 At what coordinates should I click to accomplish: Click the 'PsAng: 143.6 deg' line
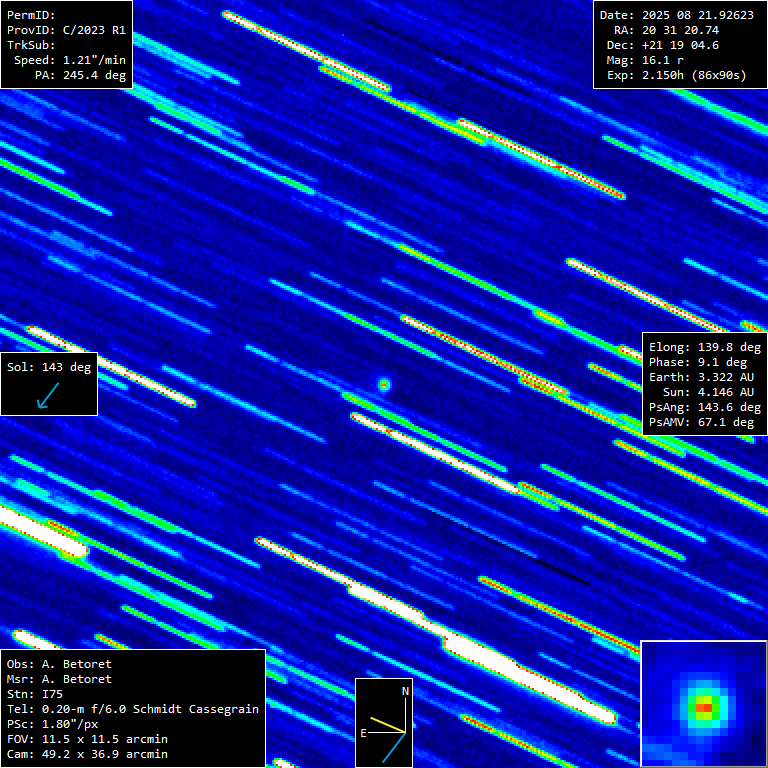(705, 408)
